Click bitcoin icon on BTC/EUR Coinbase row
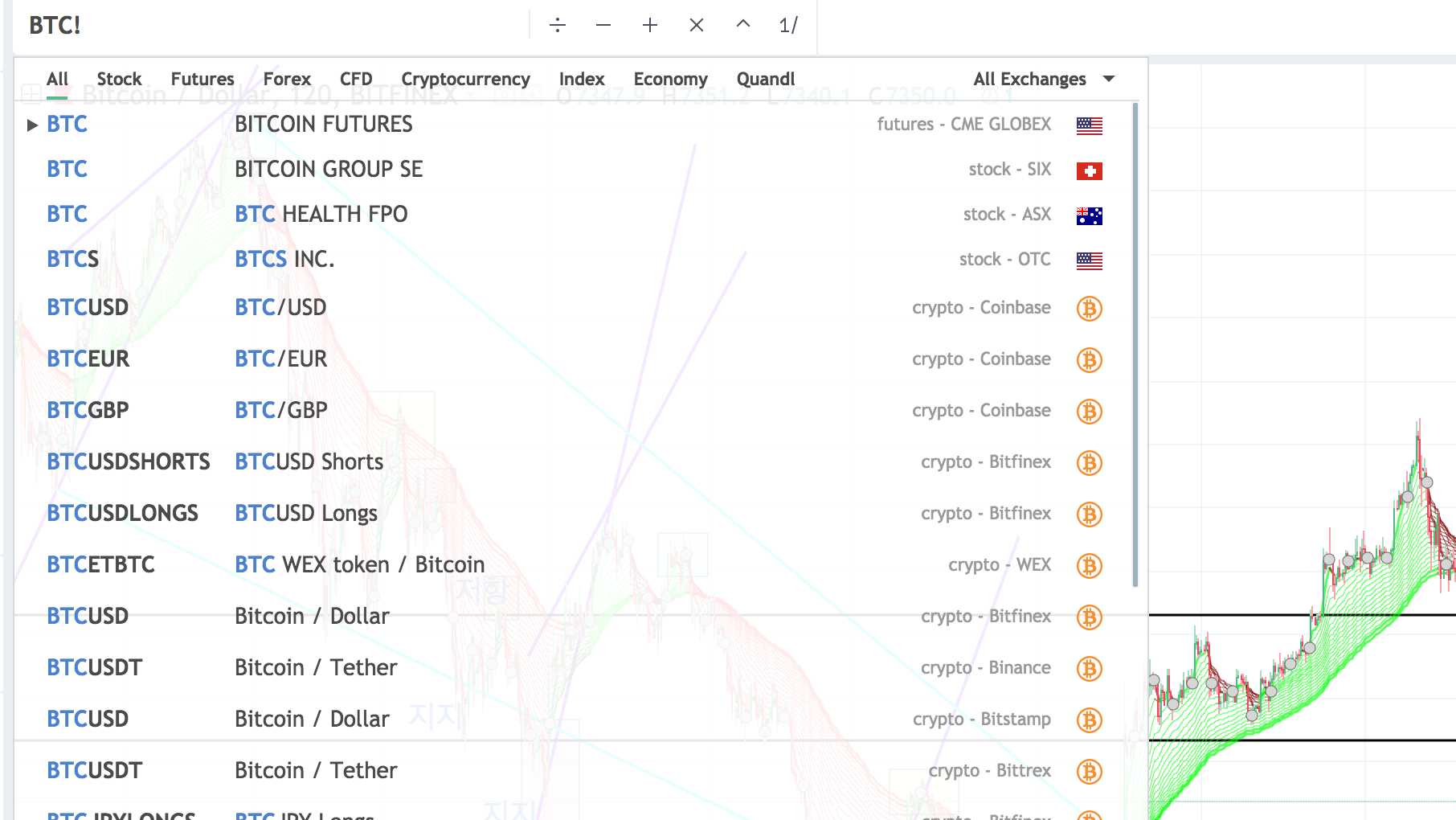Image resolution: width=1456 pixels, height=820 pixels. (x=1090, y=360)
